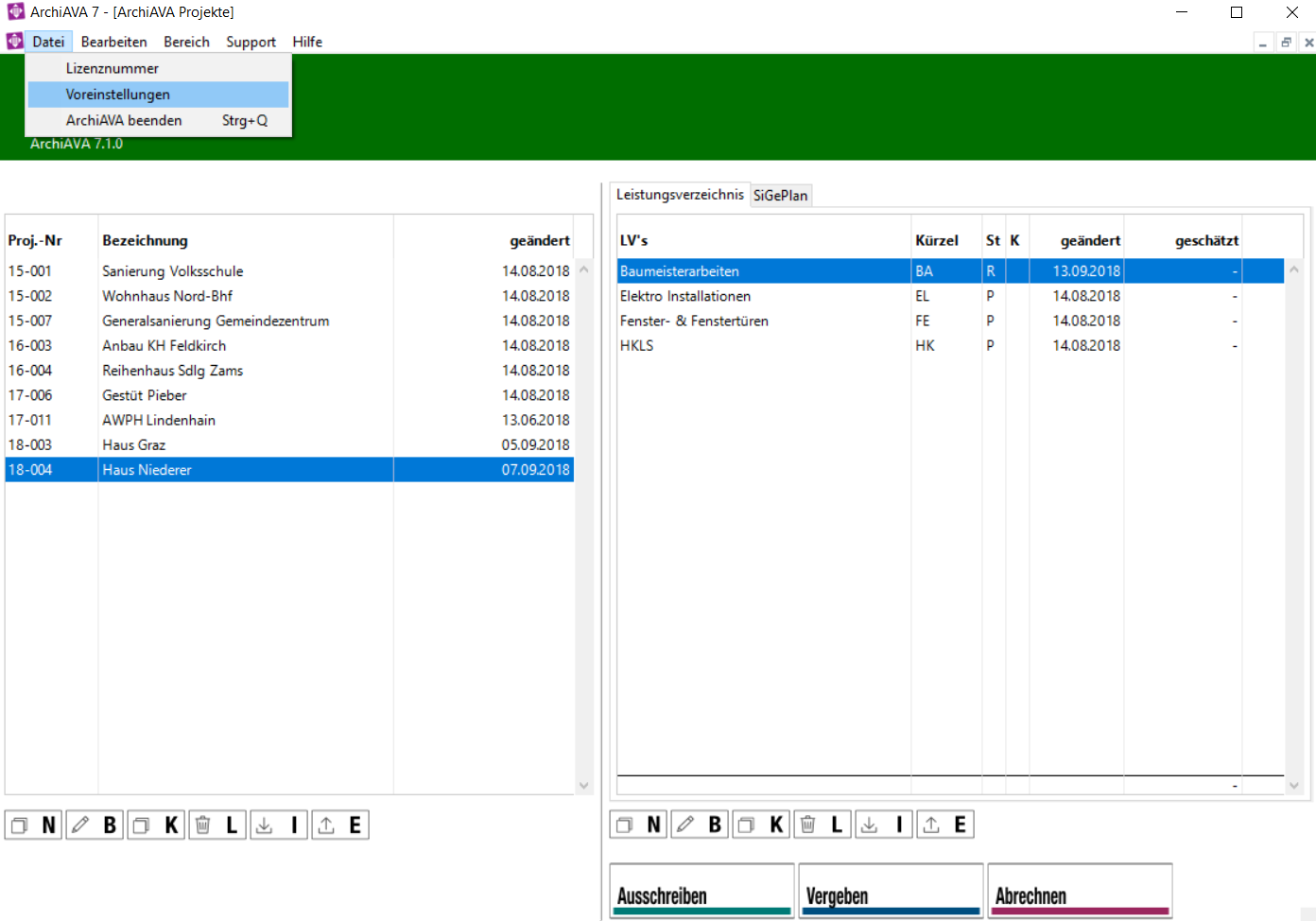Click the copy project K button
This screenshot has width=1316, height=921.
click(x=156, y=825)
